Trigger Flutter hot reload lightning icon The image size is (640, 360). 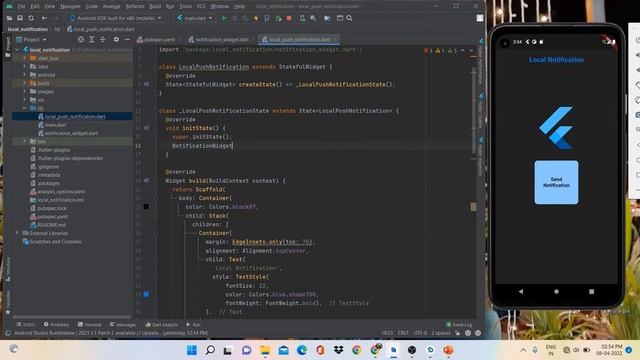(256, 18)
